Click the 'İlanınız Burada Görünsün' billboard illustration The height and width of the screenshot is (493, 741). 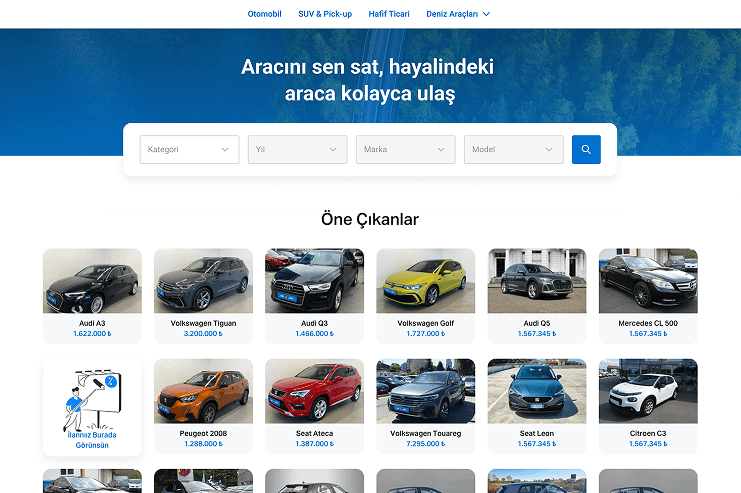point(93,398)
